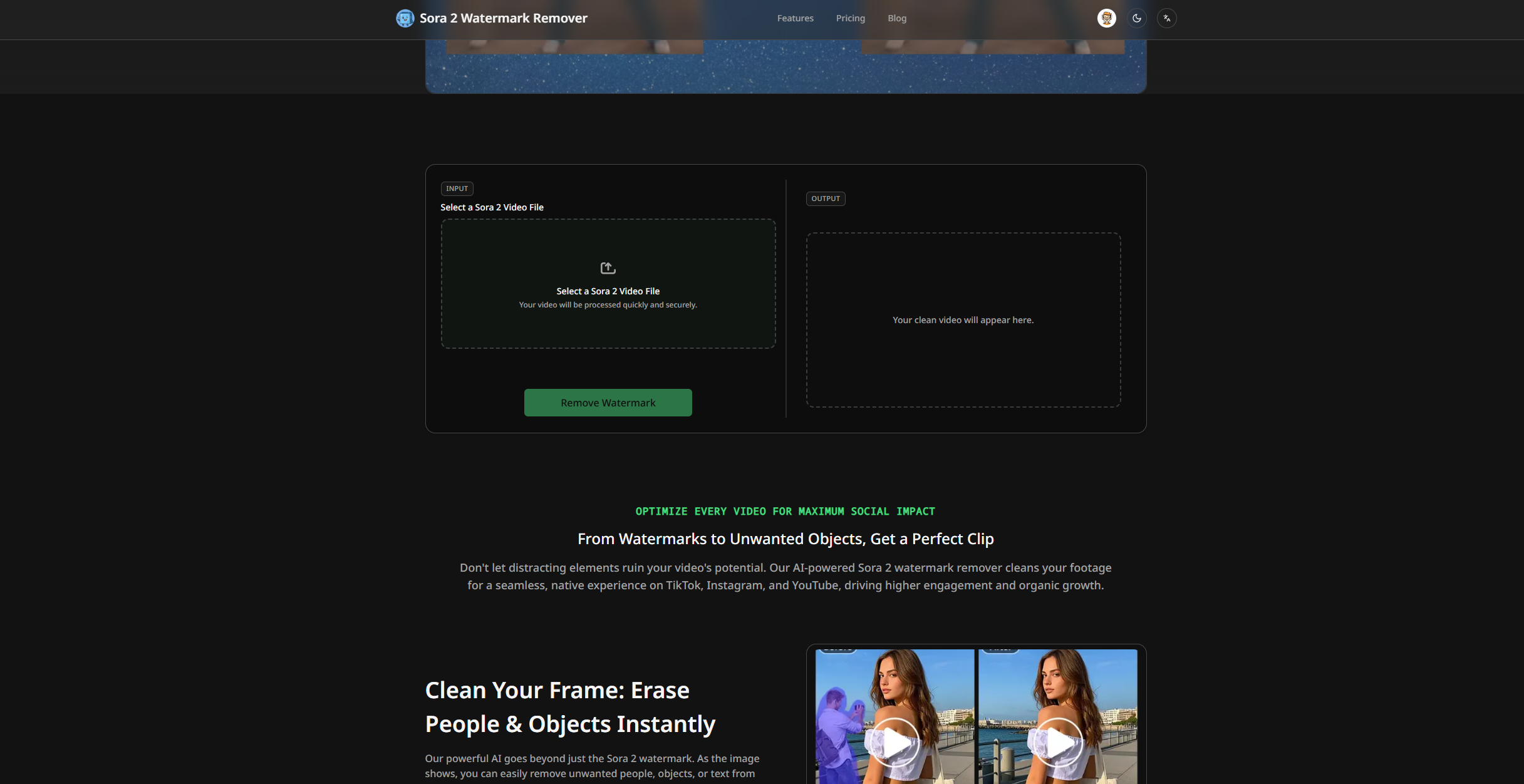The height and width of the screenshot is (784, 1524).
Task: Click dropzone text Select a Sora 2 Video File
Action: pyautogui.click(x=608, y=291)
